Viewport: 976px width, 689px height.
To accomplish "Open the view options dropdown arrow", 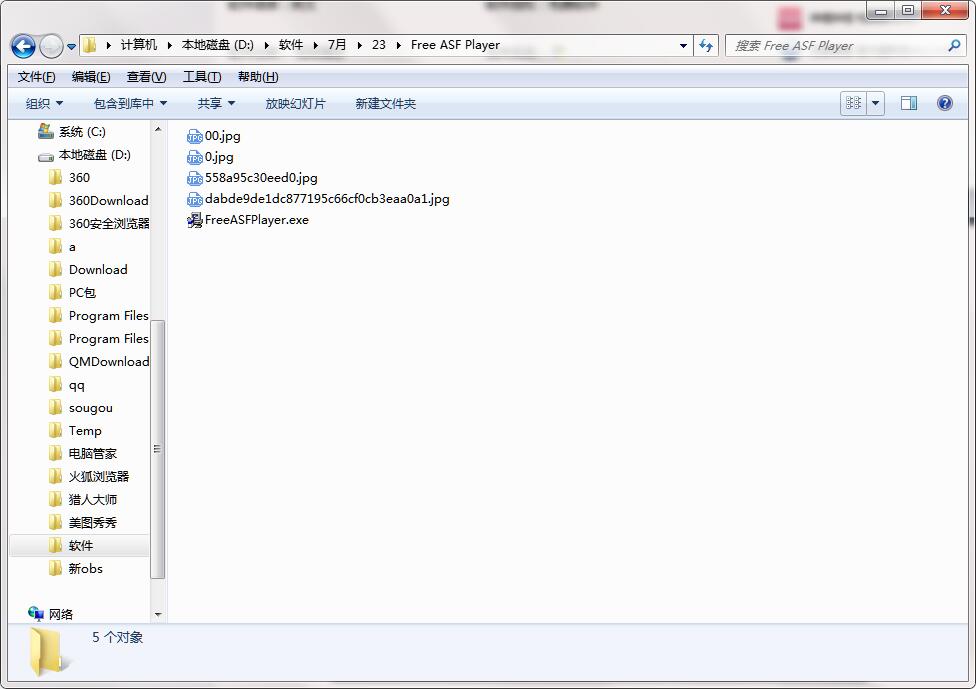I will 876,103.
